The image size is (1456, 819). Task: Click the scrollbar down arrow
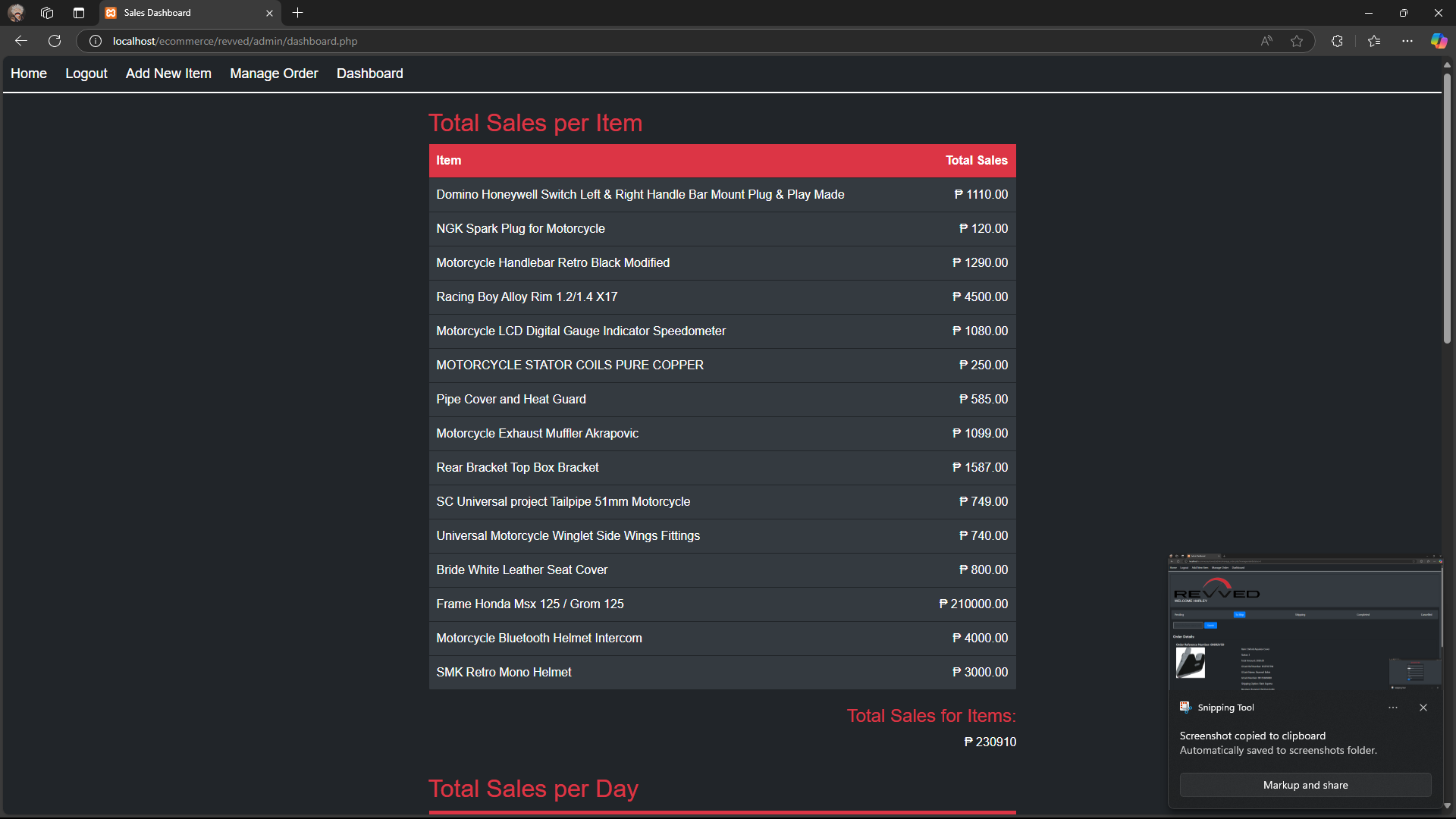1447,805
